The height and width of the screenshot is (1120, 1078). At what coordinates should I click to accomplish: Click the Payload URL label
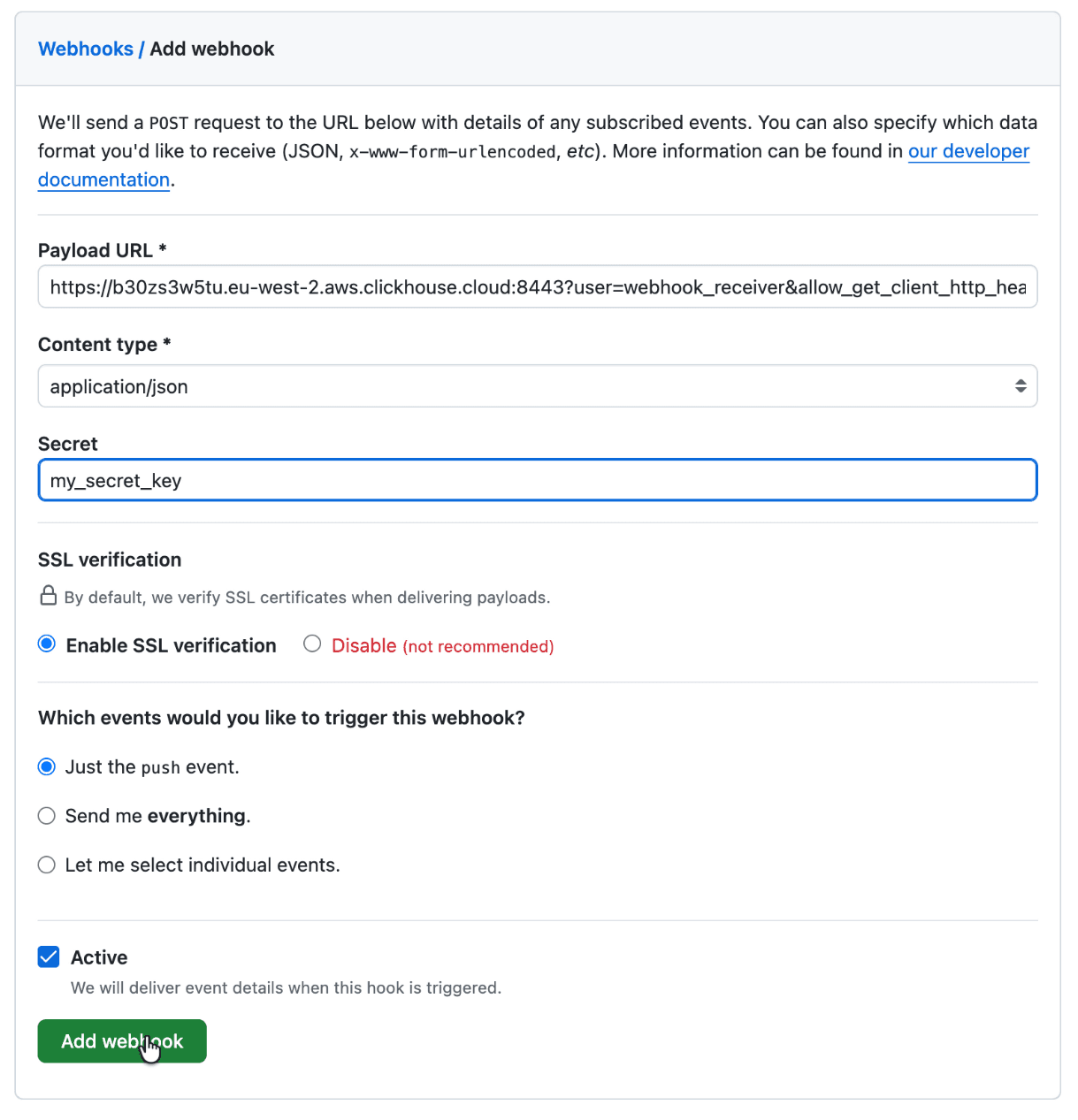(x=96, y=251)
